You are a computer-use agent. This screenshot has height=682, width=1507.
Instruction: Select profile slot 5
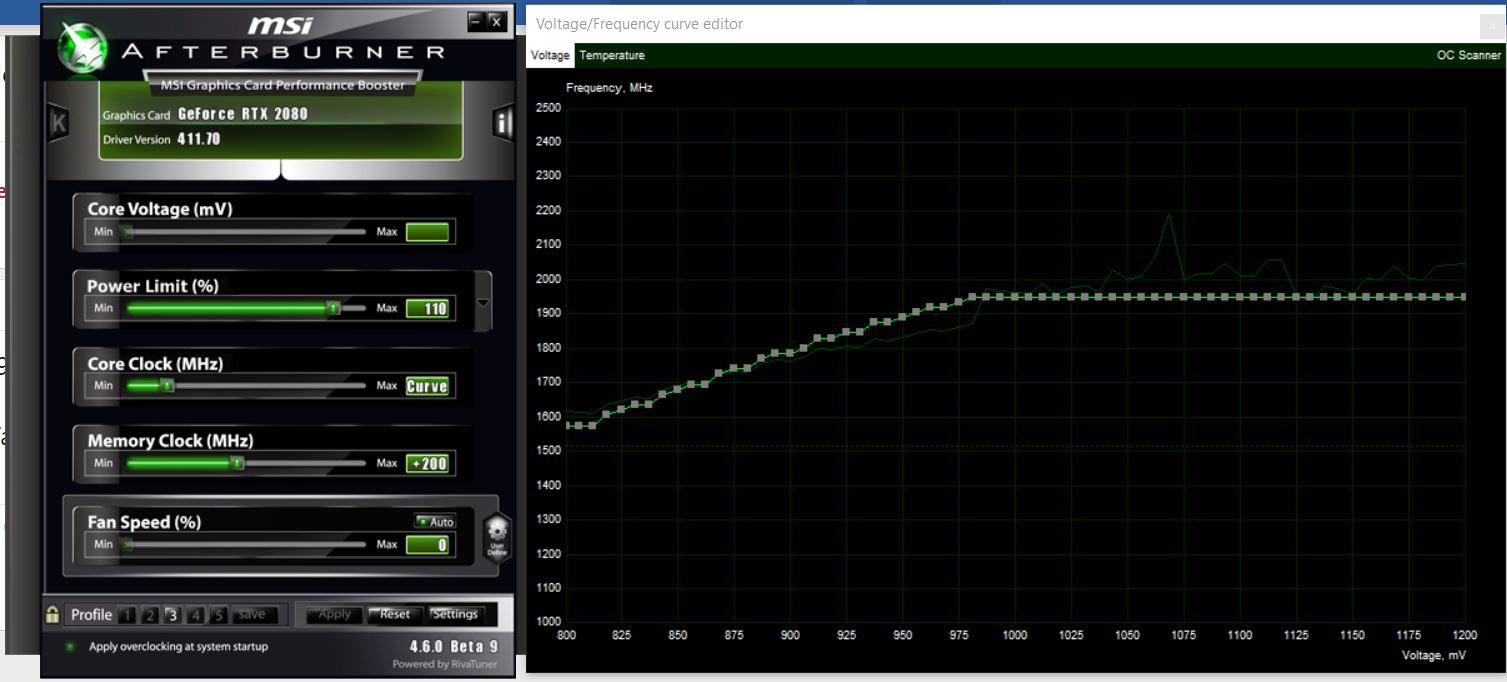click(219, 615)
